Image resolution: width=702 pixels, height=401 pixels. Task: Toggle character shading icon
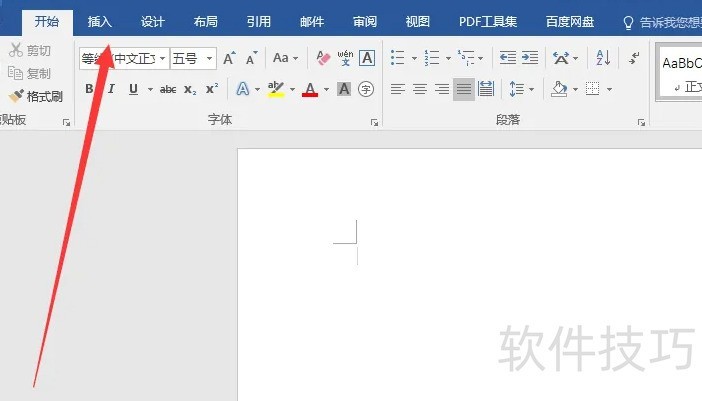(344, 89)
